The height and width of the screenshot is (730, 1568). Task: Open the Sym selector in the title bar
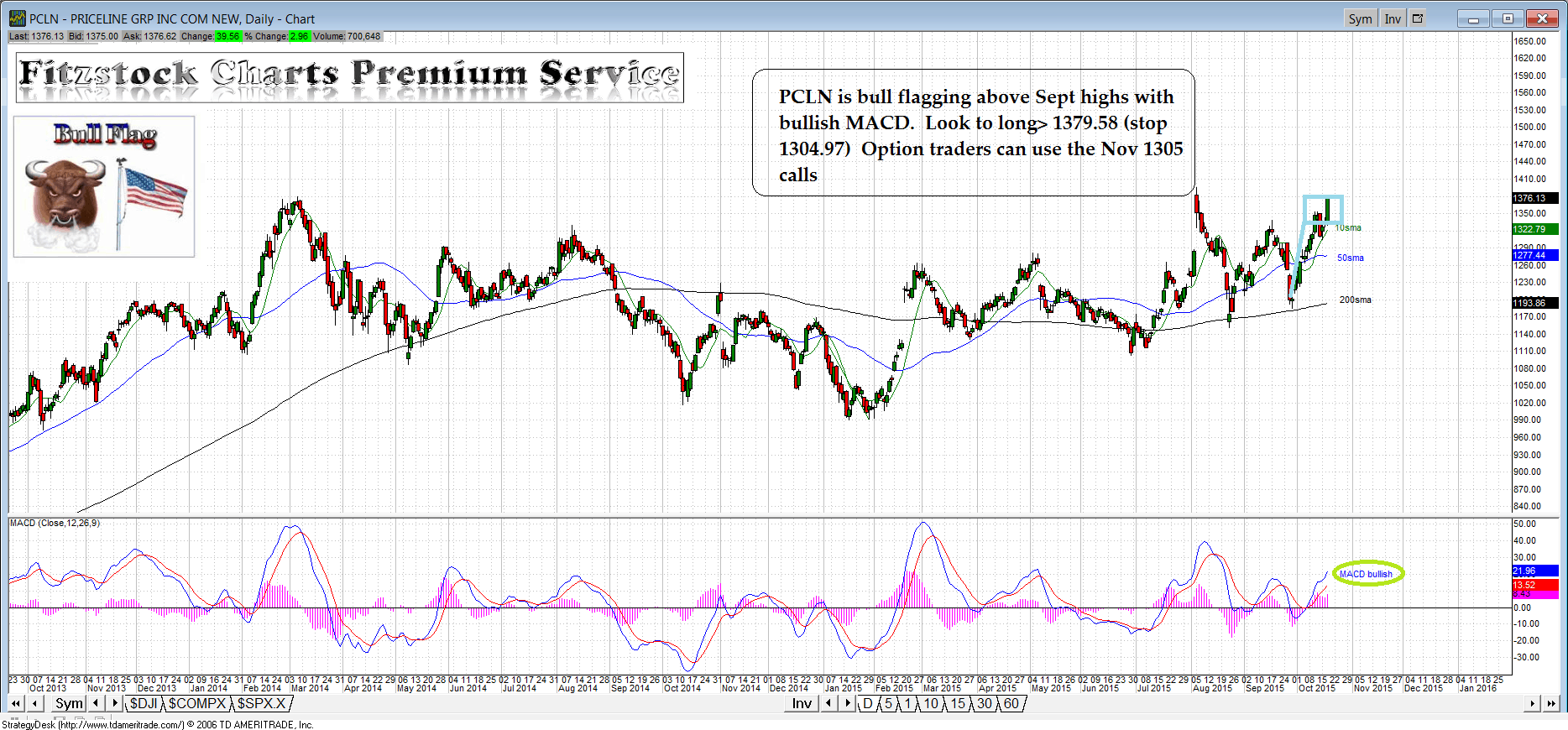tap(1360, 18)
